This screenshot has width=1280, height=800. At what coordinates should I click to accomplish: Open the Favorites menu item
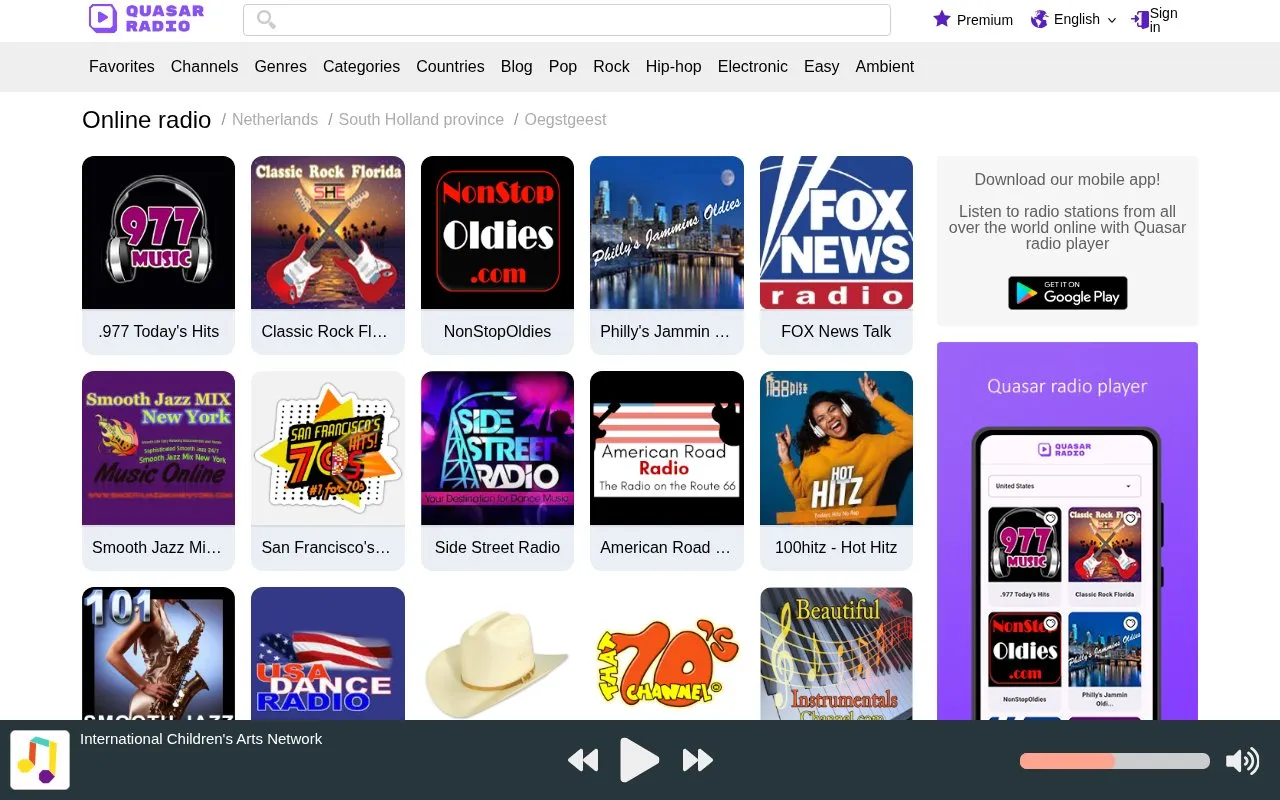pos(122,66)
